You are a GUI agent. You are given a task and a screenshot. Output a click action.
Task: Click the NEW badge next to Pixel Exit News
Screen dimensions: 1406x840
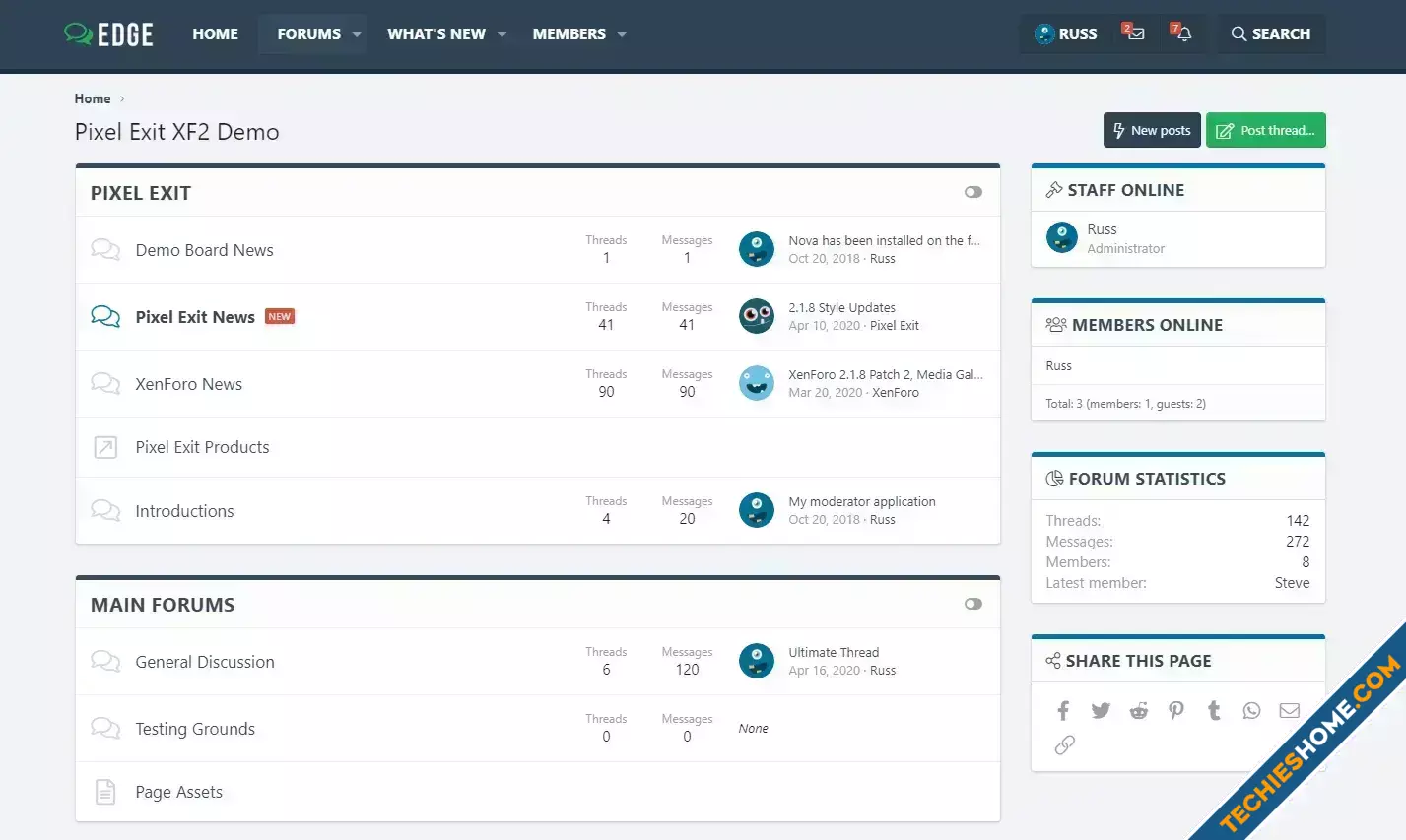click(280, 316)
